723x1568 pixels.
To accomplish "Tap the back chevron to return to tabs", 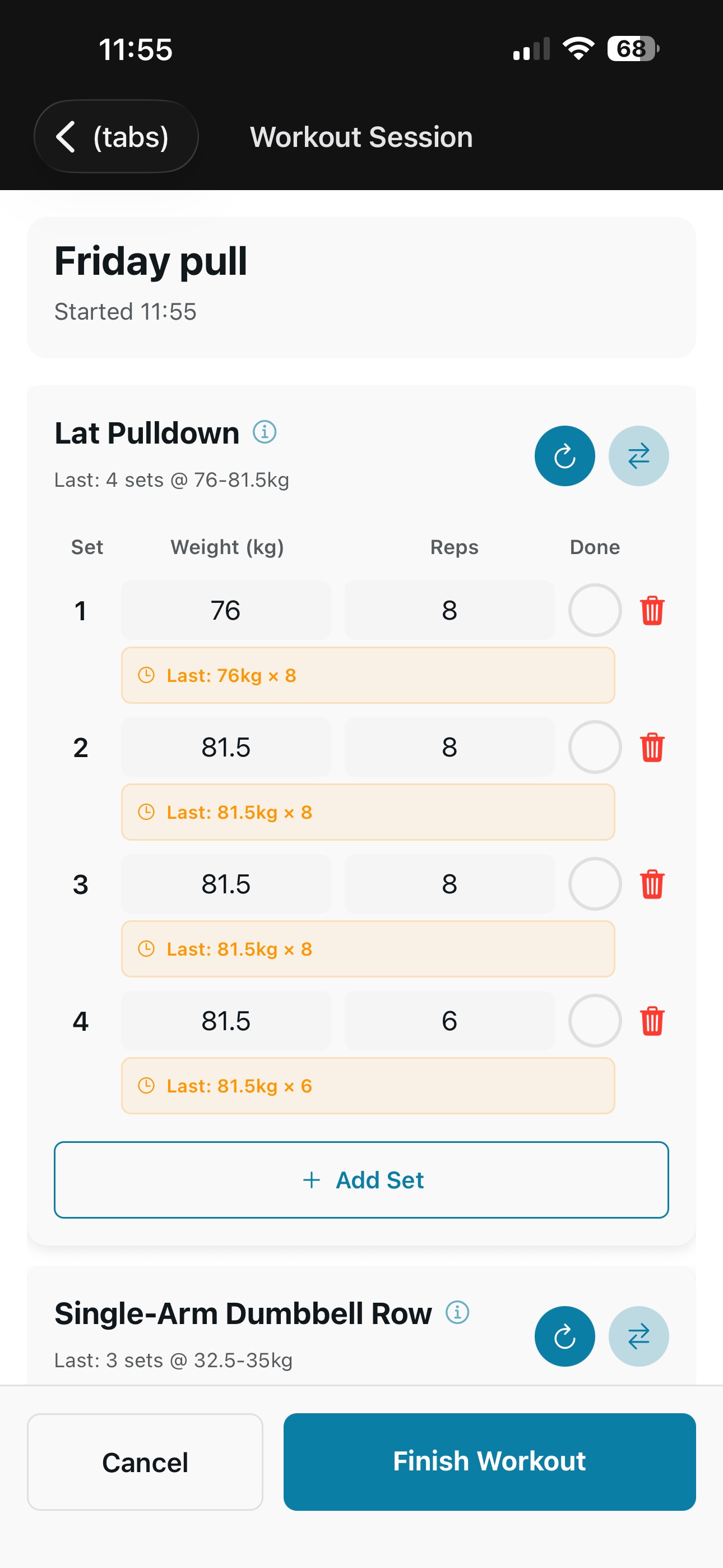I will click(67, 136).
